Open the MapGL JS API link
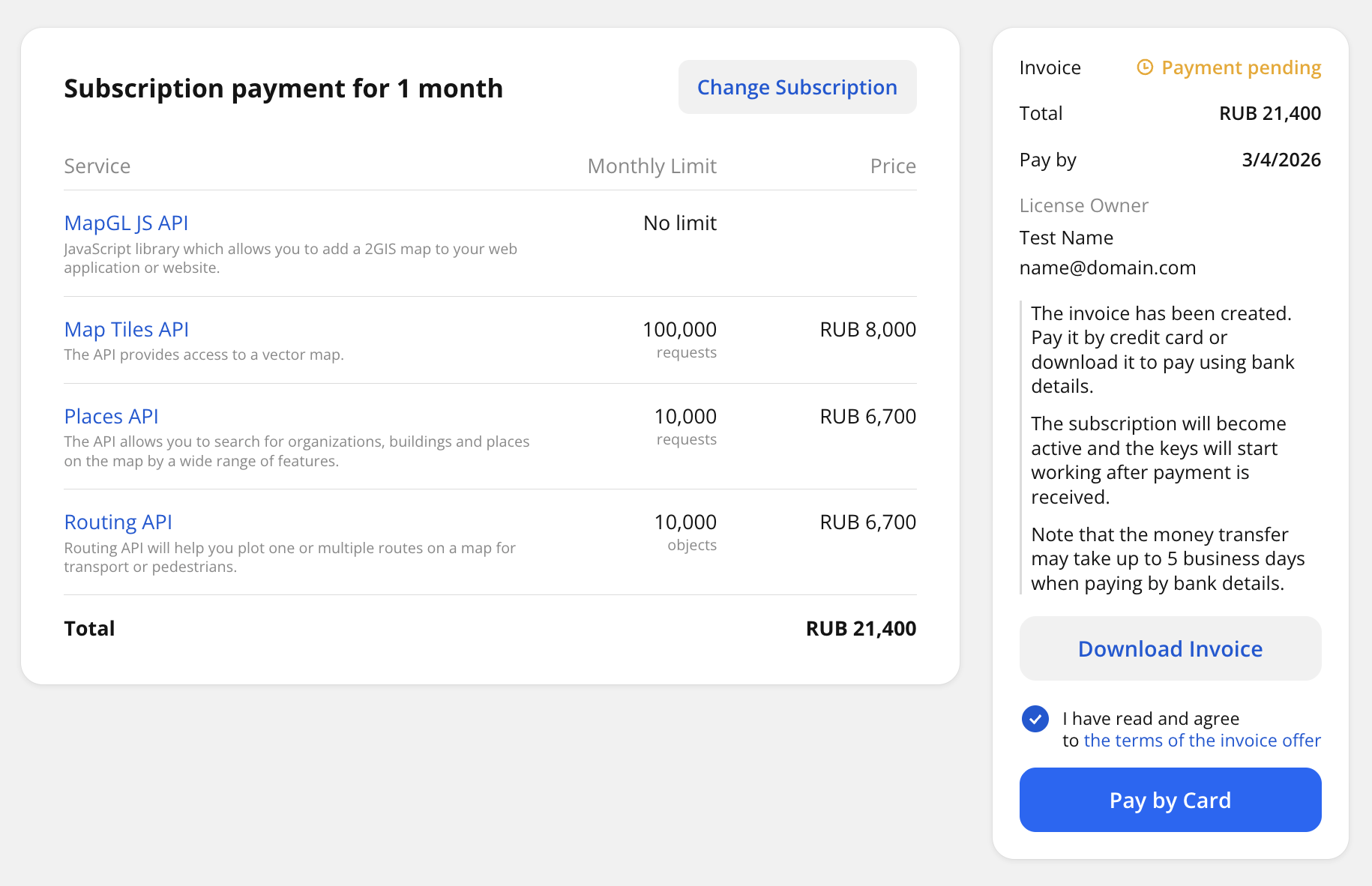 pos(126,223)
